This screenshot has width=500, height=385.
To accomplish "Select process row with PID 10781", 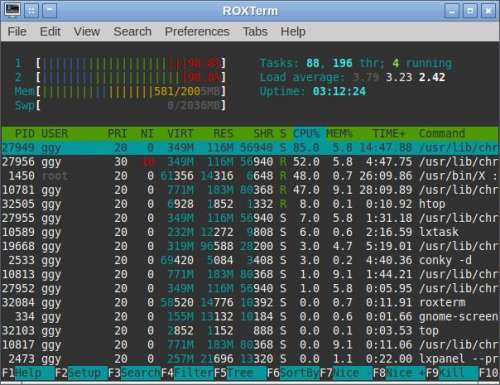I will tap(250, 190).
